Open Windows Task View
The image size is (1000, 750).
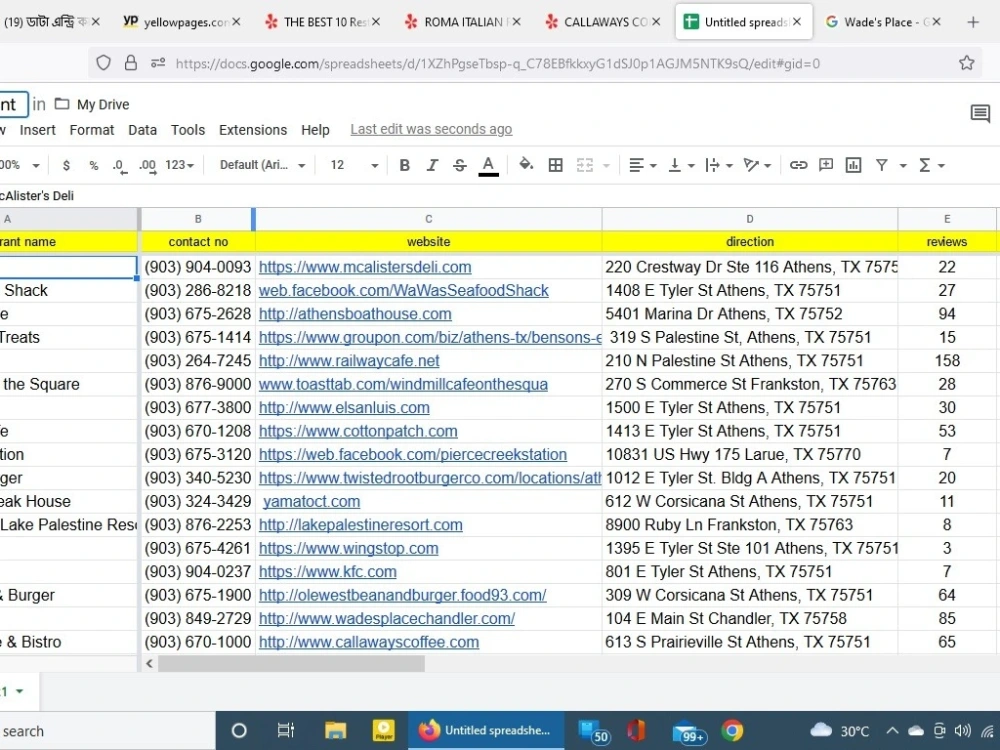click(286, 730)
